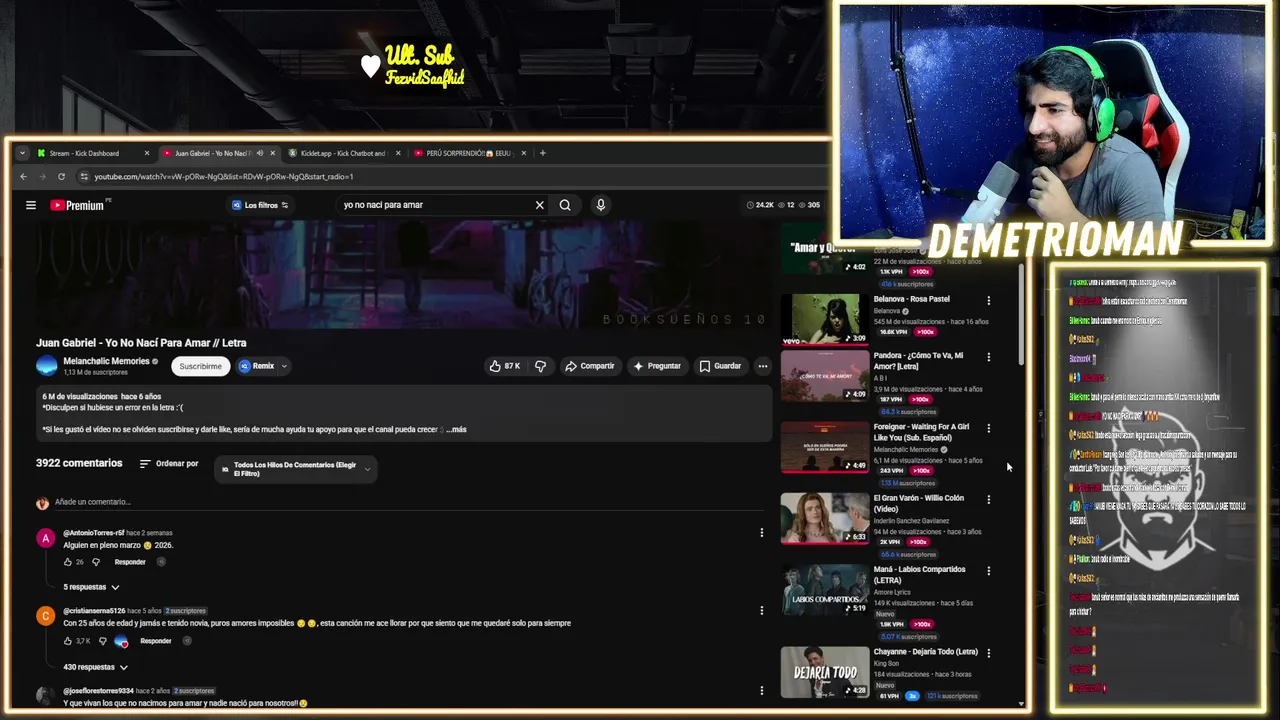Screen dimensions: 1280x720
Task: Expand 5 respuestas replies
Action: [91, 587]
